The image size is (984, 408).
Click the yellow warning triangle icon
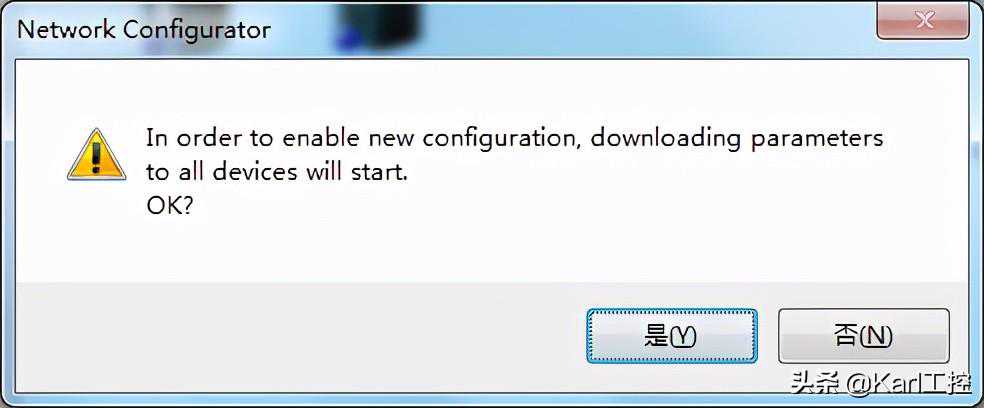pos(97,155)
